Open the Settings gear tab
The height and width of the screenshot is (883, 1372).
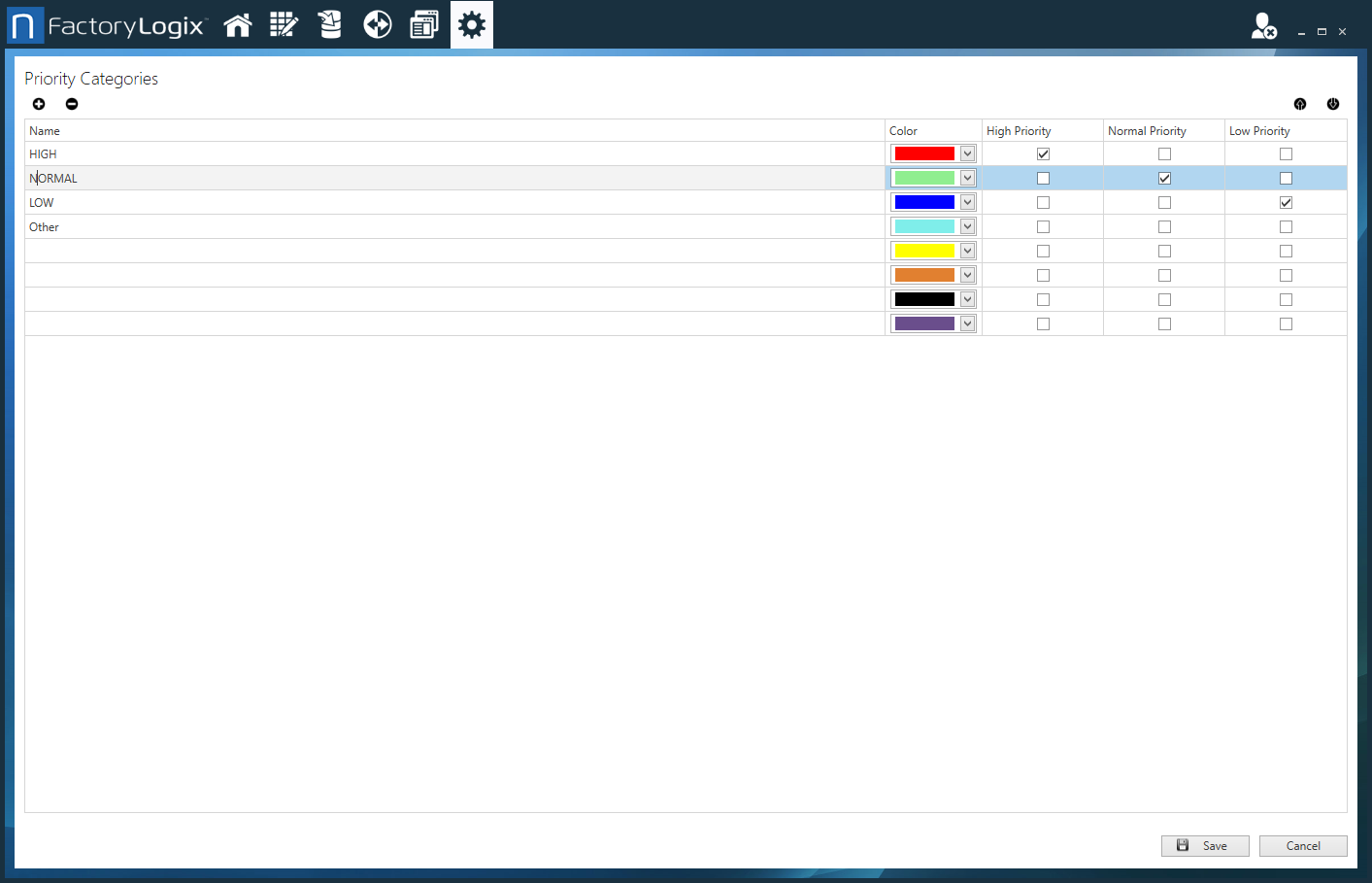pos(472,25)
